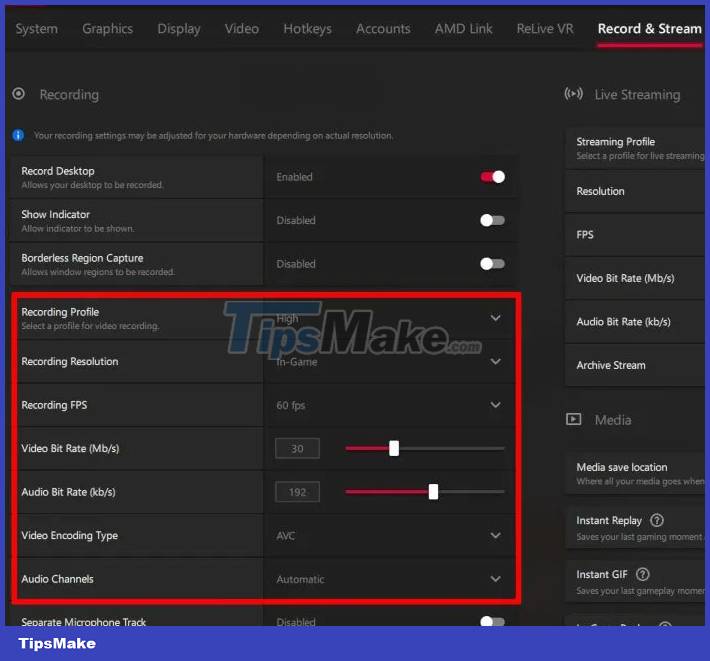Image resolution: width=710 pixels, height=661 pixels.
Task: Switch to the Display tab
Action: tap(179, 29)
